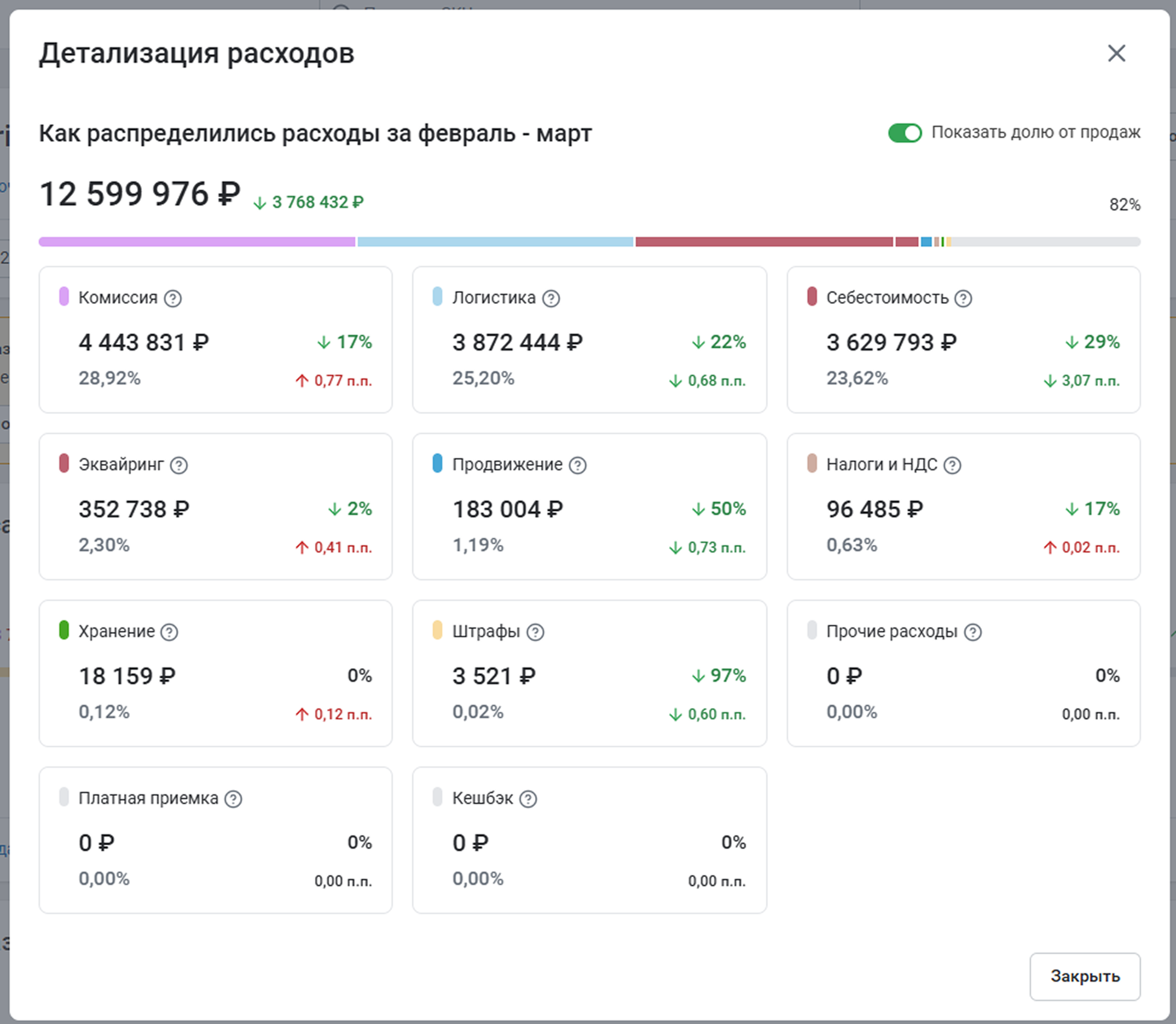Open the Платная приемка help icon

tap(233, 799)
